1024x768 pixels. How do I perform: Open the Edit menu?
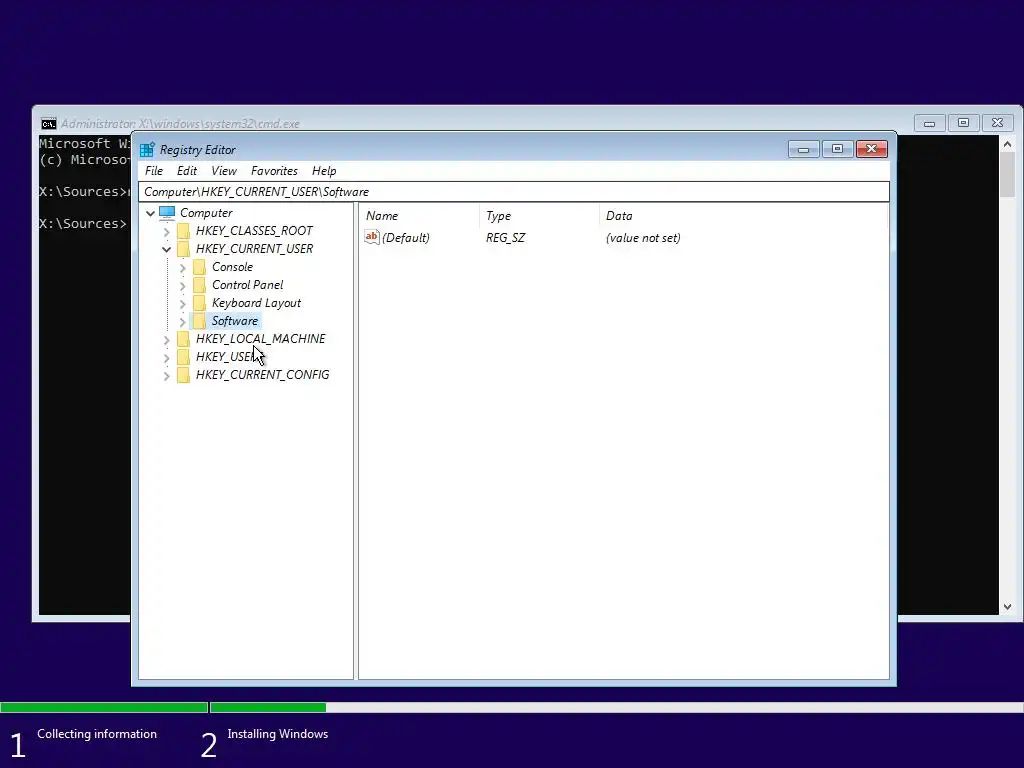187,170
